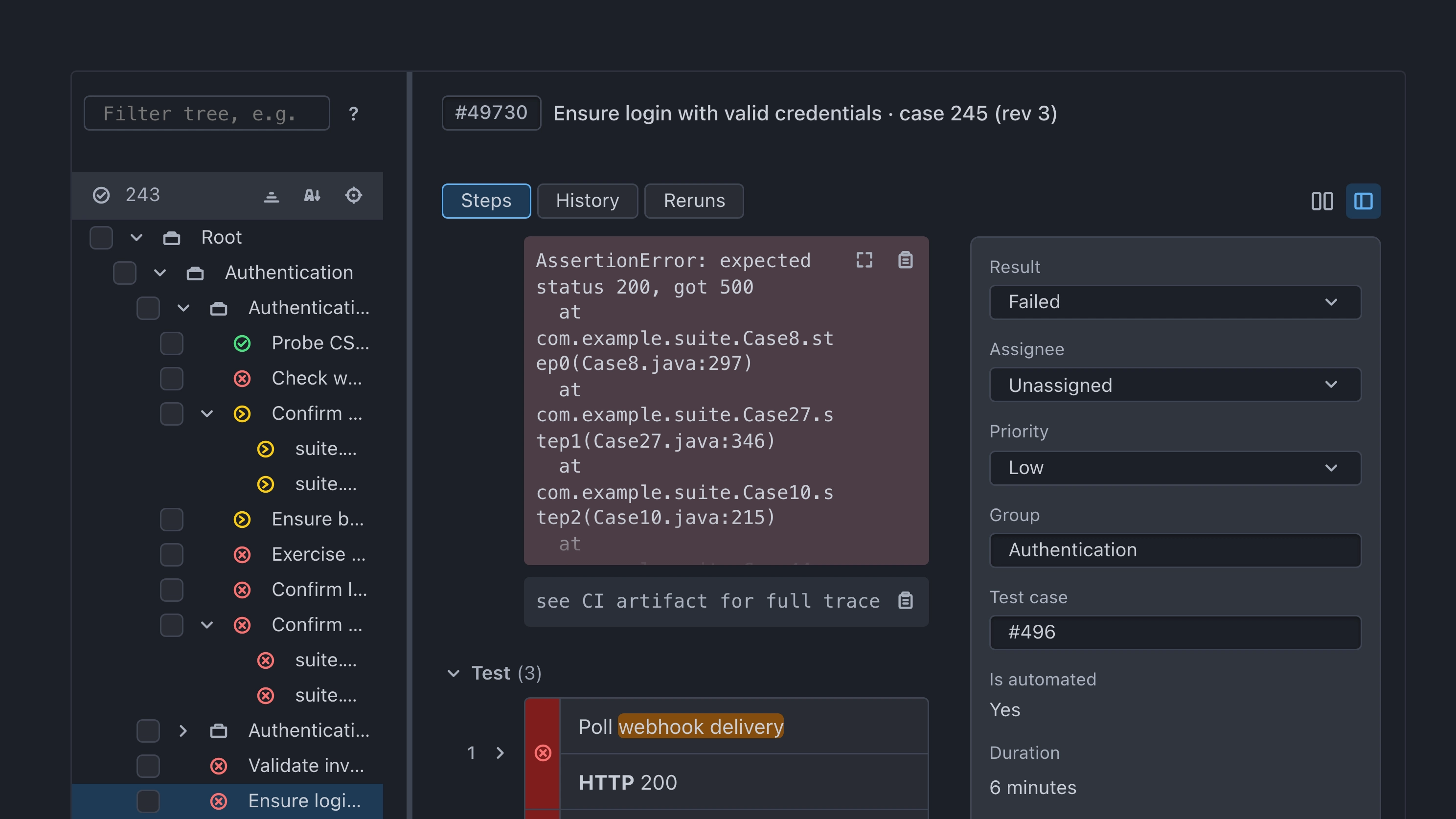
Task: Open the filter help question mark
Action: coord(353,114)
